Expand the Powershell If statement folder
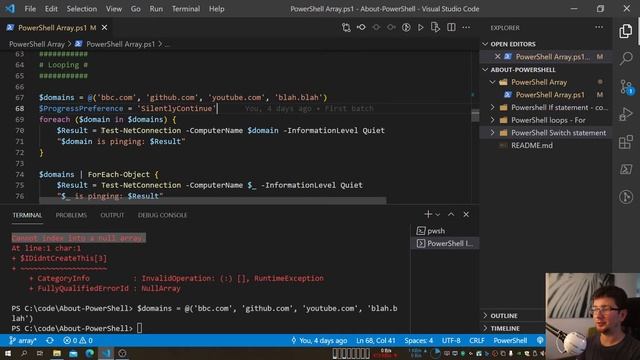640x360 pixels. [x=559, y=107]
